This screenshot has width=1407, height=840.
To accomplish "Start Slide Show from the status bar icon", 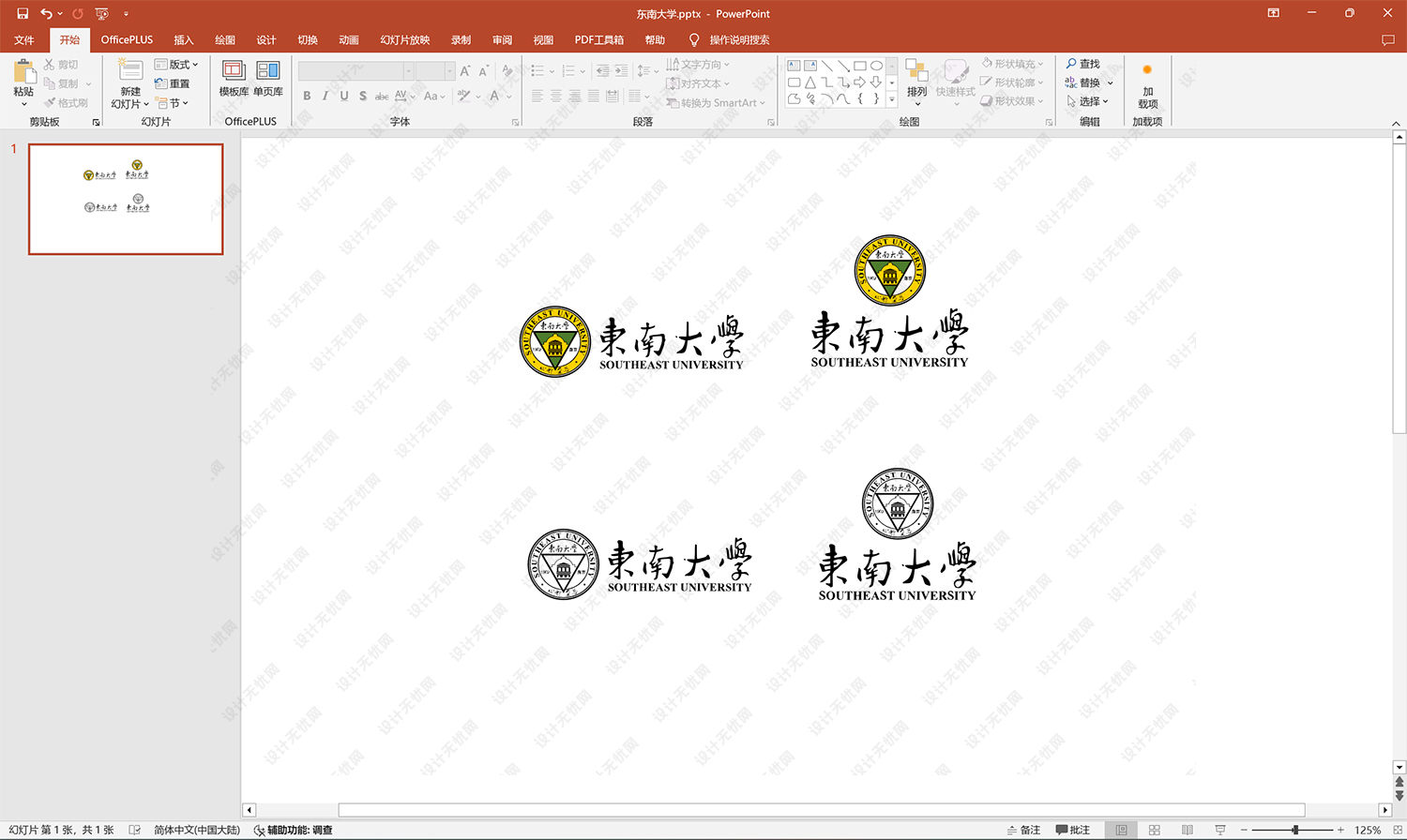I will coord(1220,830).
